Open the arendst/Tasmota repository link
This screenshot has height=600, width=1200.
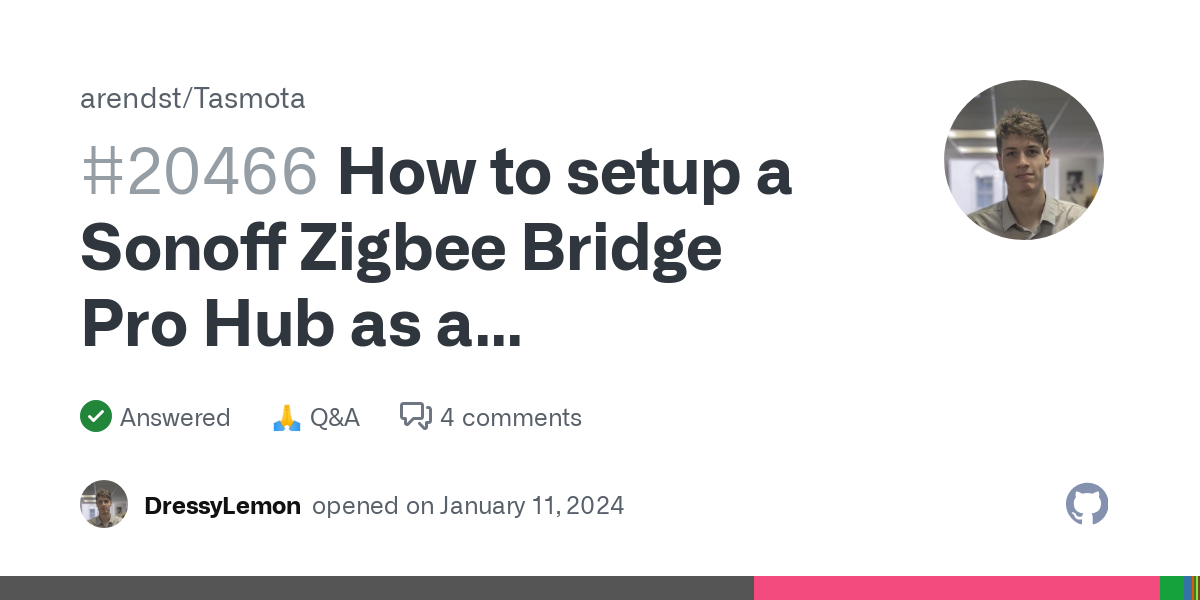(193, 98)
